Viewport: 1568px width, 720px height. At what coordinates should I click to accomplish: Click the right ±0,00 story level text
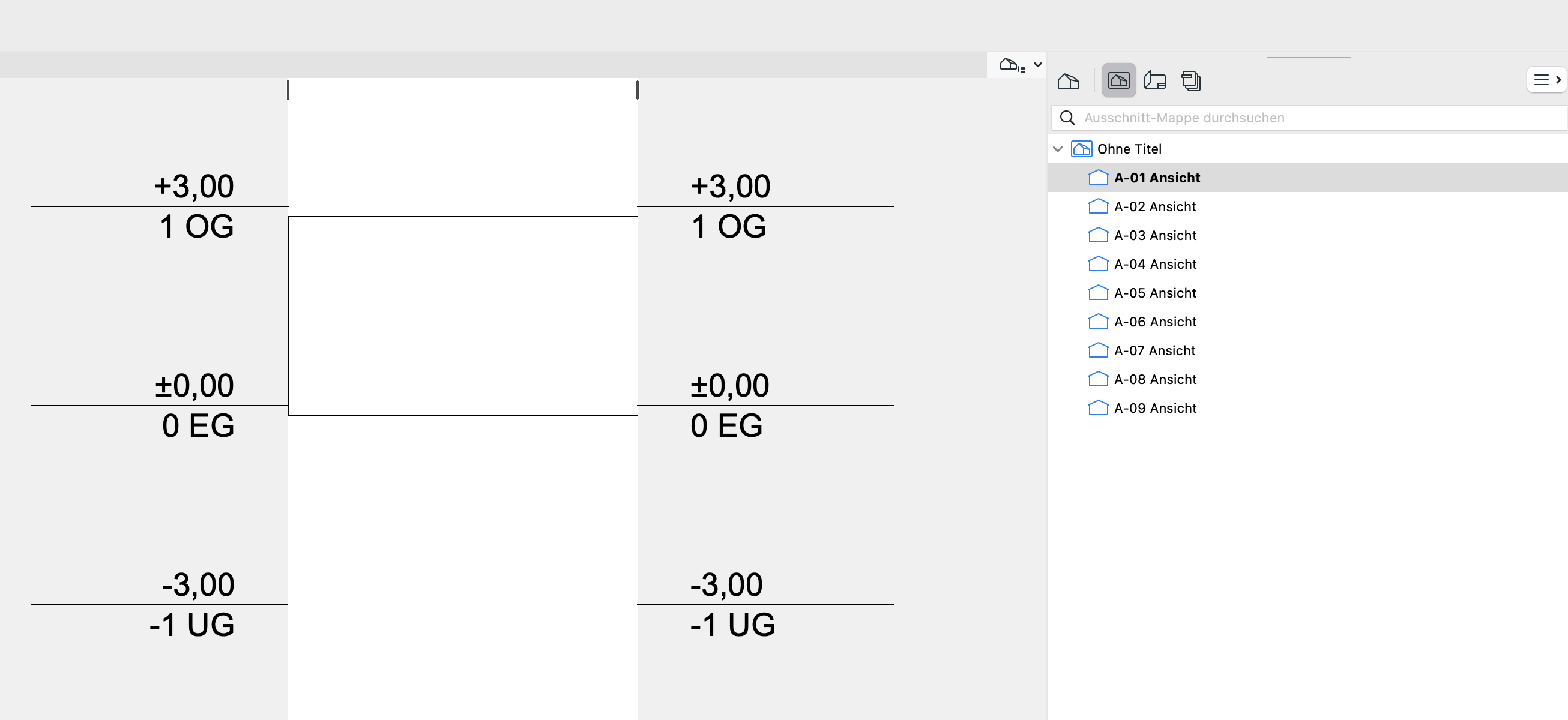[729, 385]
